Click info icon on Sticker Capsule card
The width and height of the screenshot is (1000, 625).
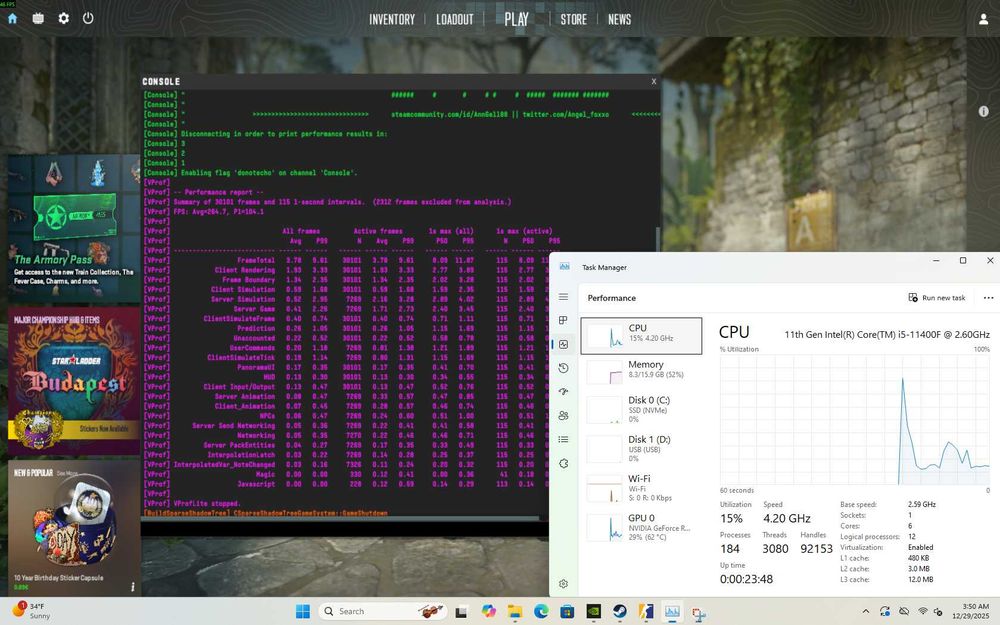(x=133, y=587)
